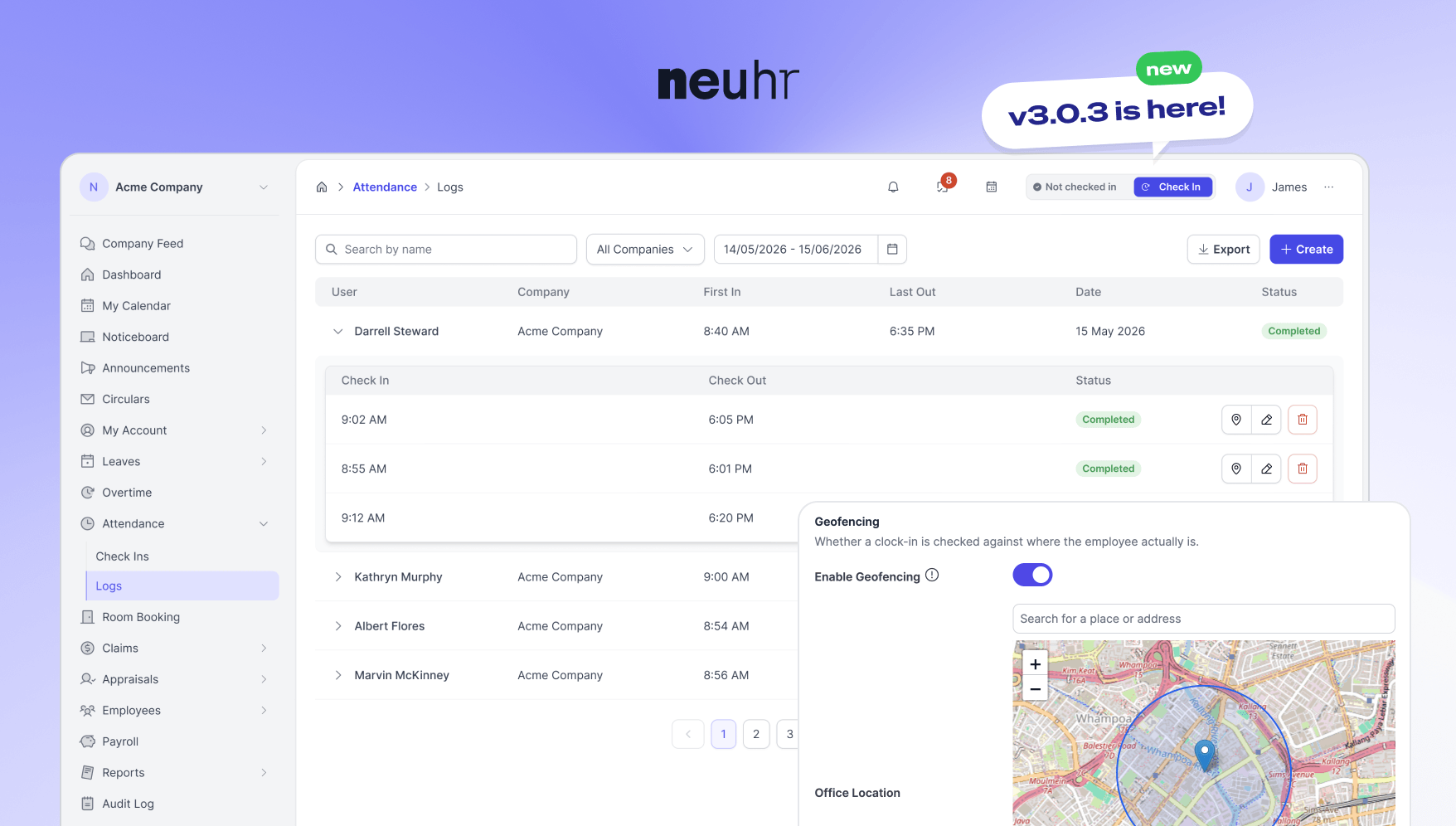Image resolution: width=1456 pixels, height=826 pixels.
Task: Edit the 8:55 AM check-in entry
Action: point(1267,469)
